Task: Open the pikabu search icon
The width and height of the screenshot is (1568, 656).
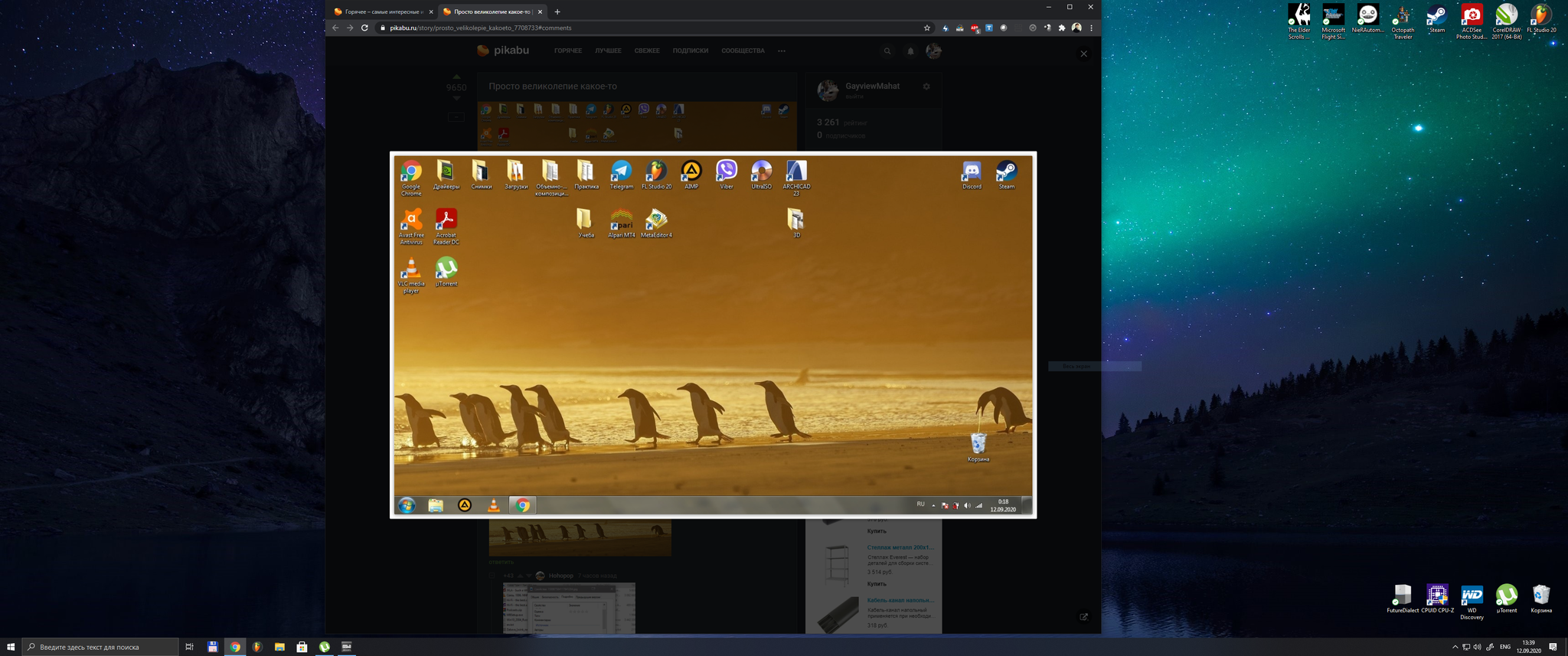Action: (x=887, y=51)
